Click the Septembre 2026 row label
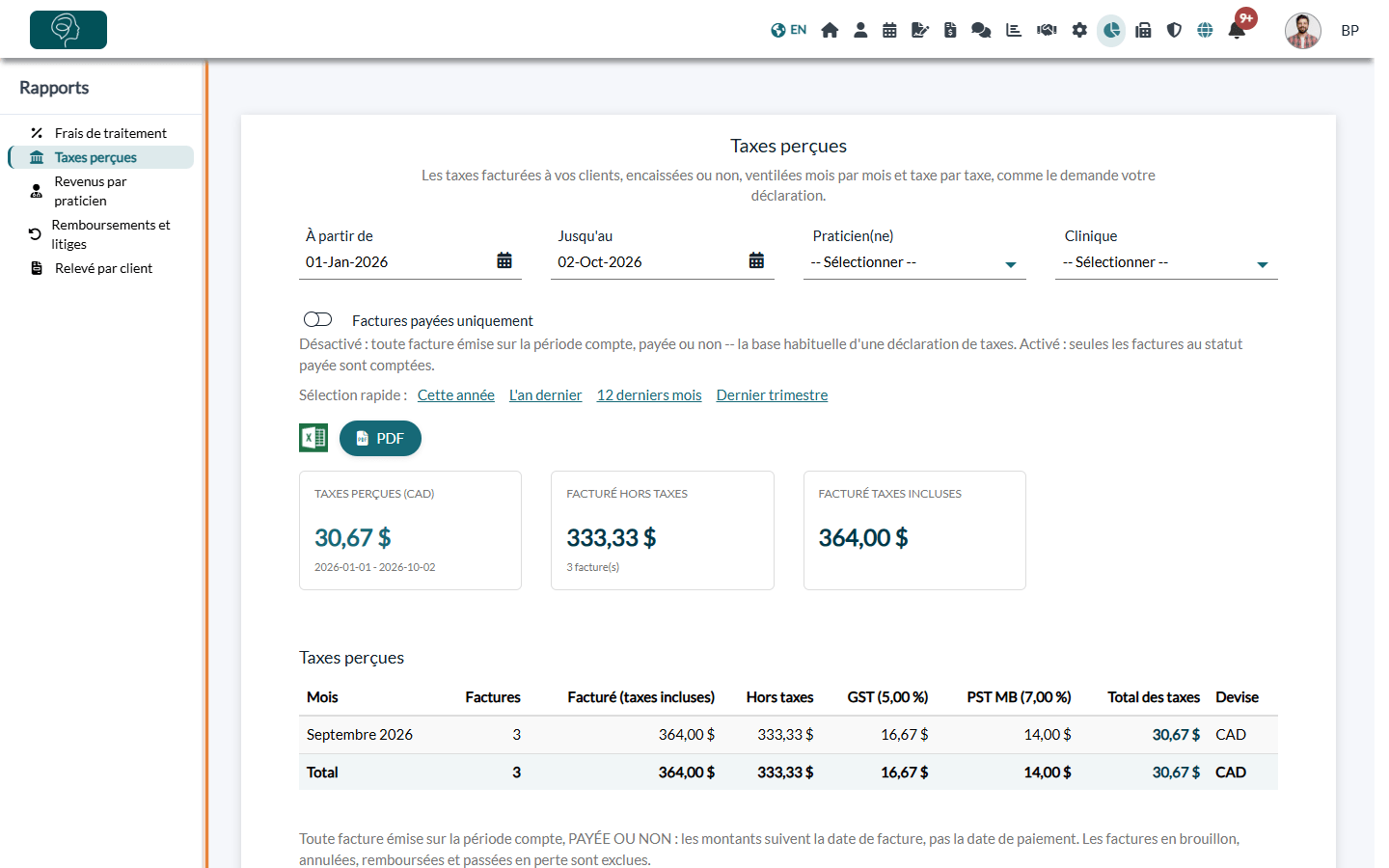Screen dimensions: 1389x868 [x=360, y=735]
